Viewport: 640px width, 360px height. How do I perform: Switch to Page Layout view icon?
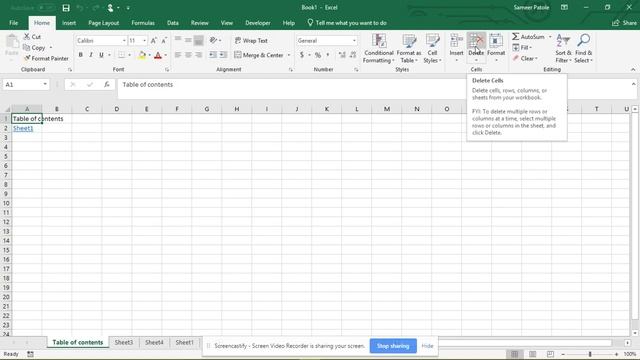(532, 354)
